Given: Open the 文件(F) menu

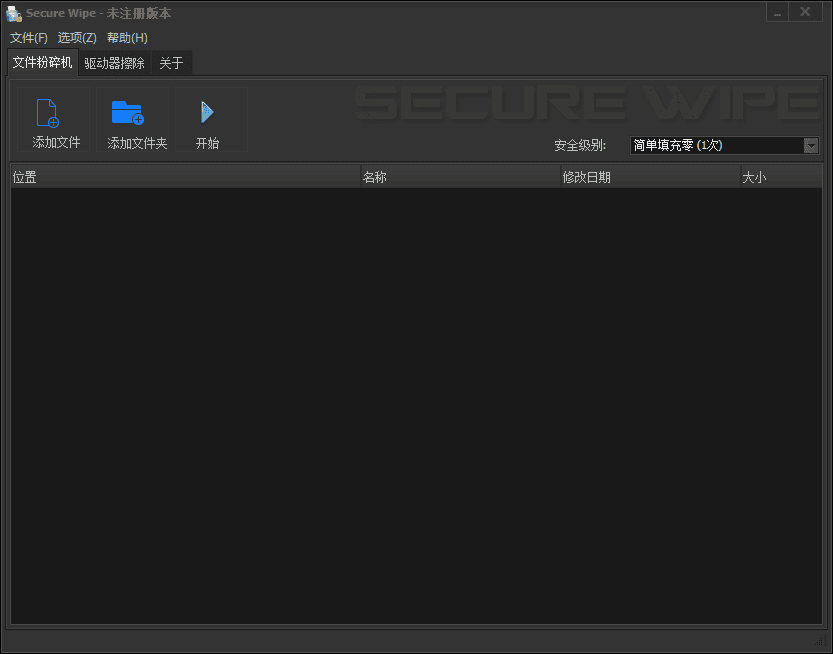Looking at the screenshot, I should 29,37.
